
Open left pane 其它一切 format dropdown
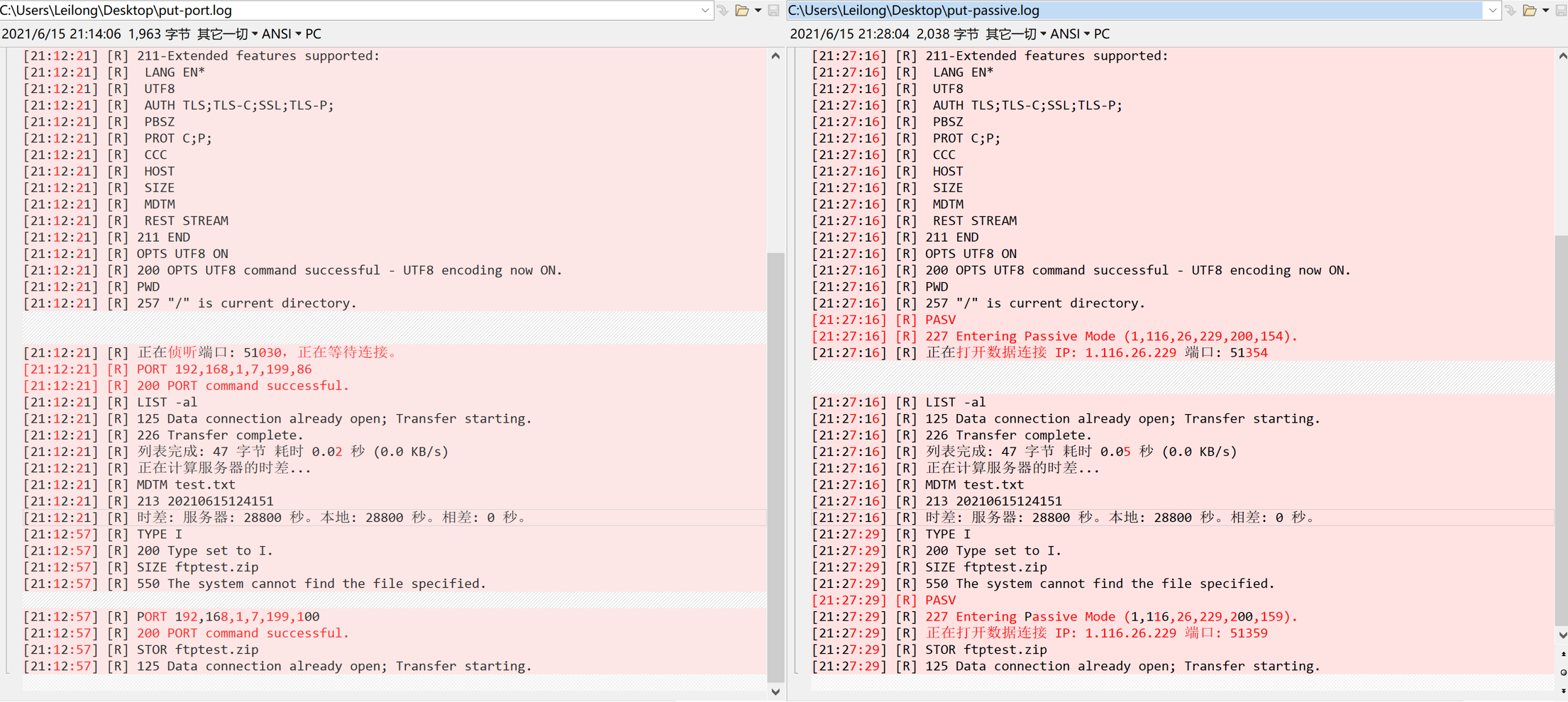(227, 34)
